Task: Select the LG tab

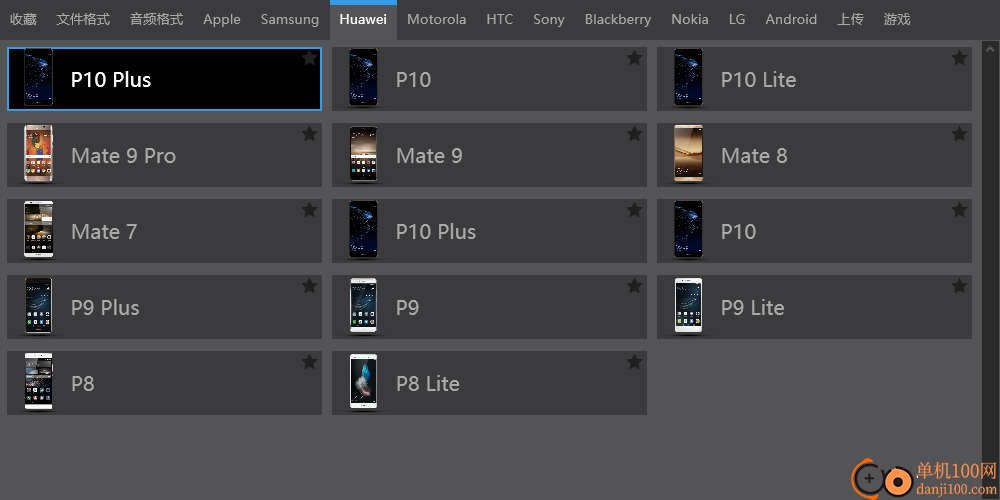Action: 737,20
